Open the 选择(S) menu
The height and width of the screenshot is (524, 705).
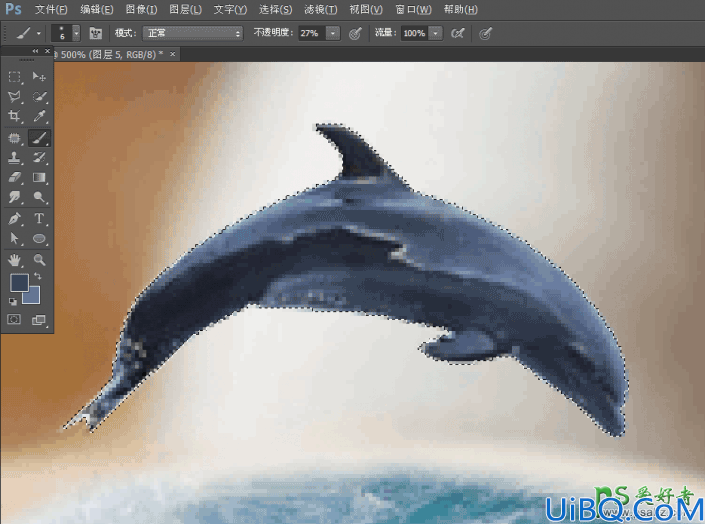point(276,9)
